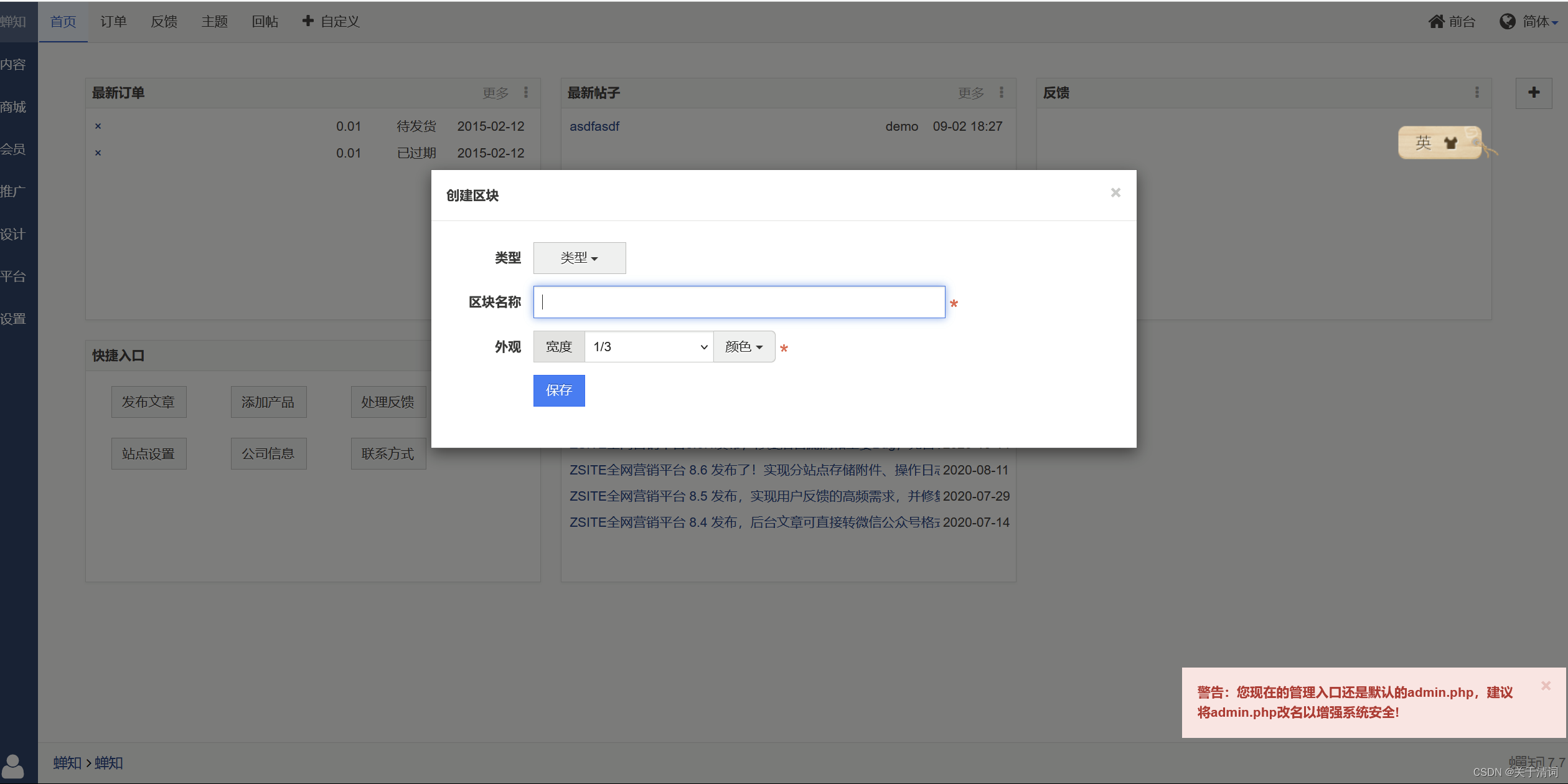
Task: Focus the 区块名称 text field
Action: point(739,303)
